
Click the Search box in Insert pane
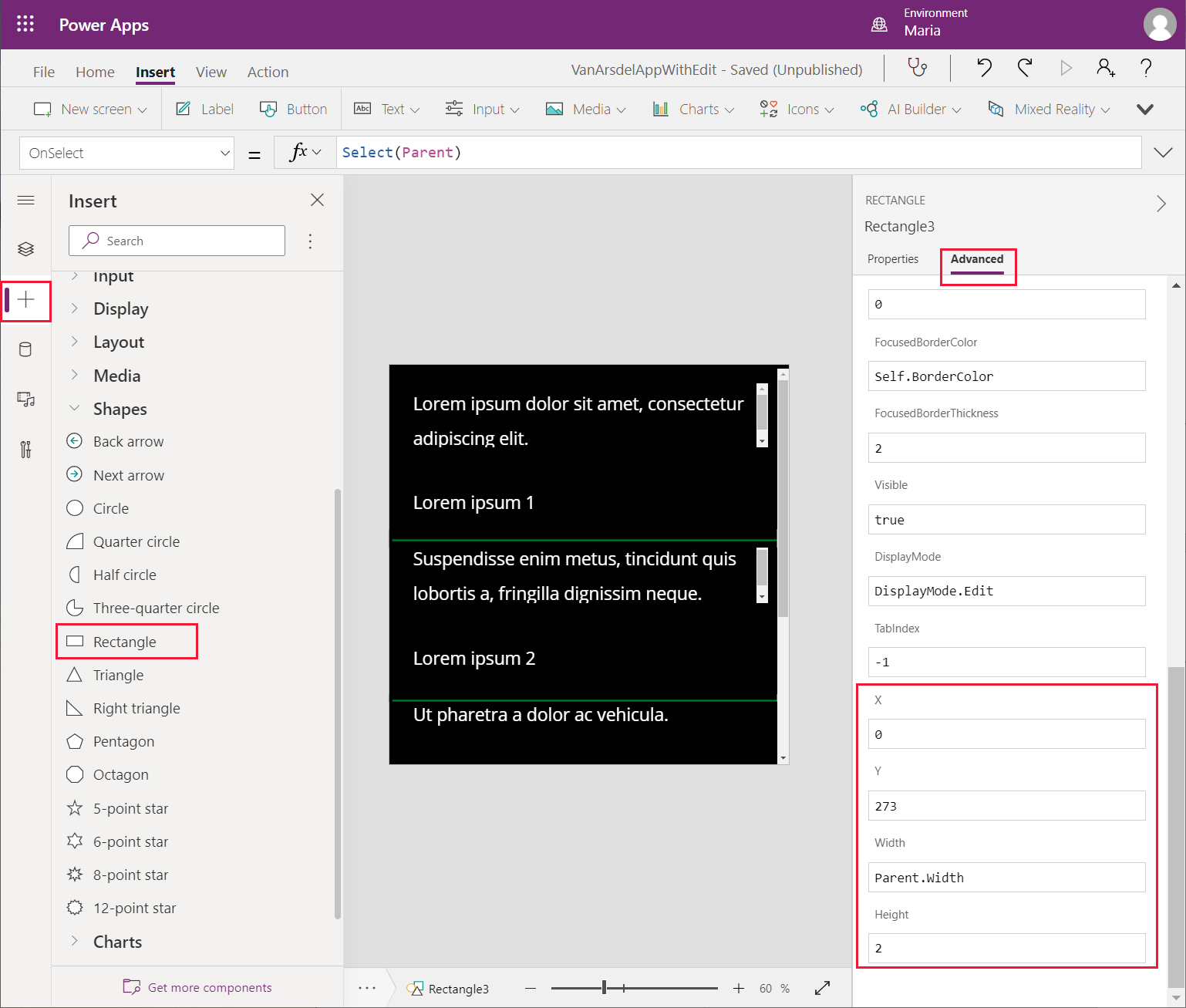(x=177, y=241)
